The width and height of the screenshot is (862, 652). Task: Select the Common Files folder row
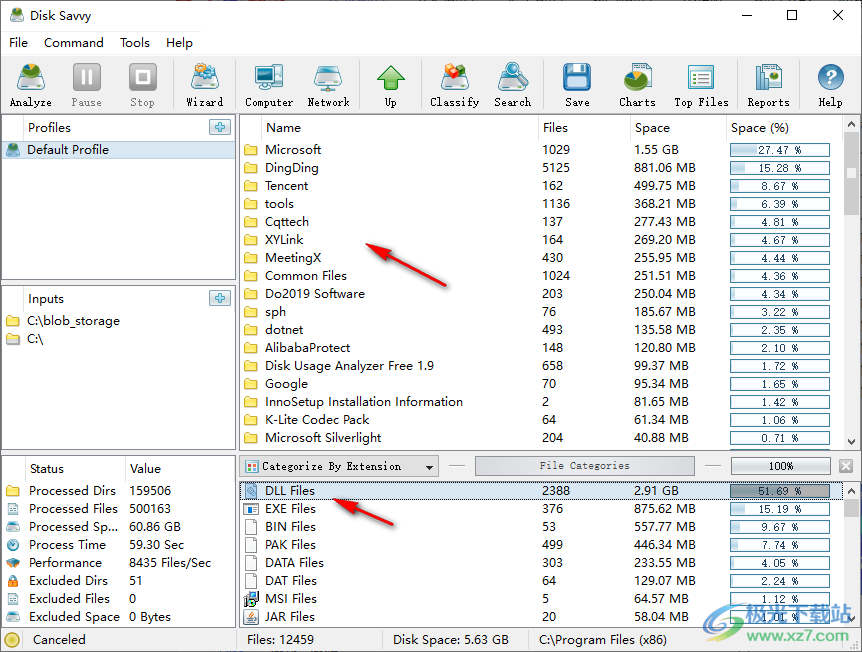tap(541, 276)
